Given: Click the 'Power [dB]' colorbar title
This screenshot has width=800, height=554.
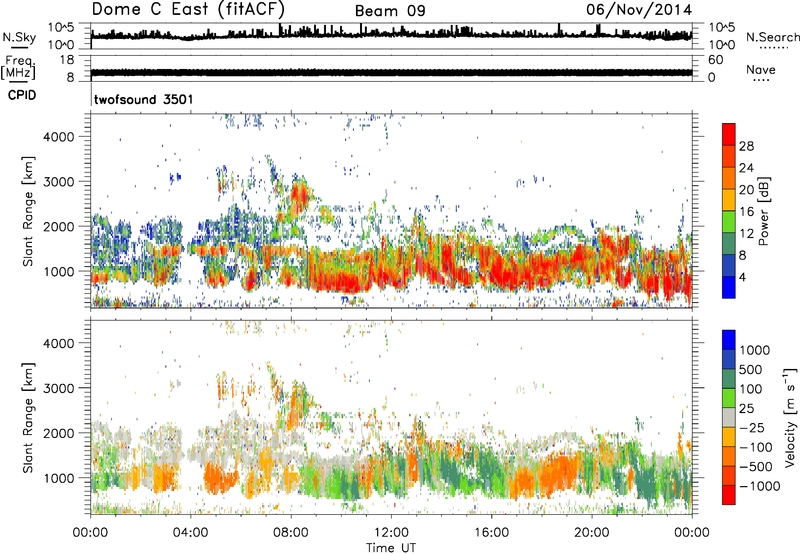Looking at the screenshot, I should (x=763, y=211).
